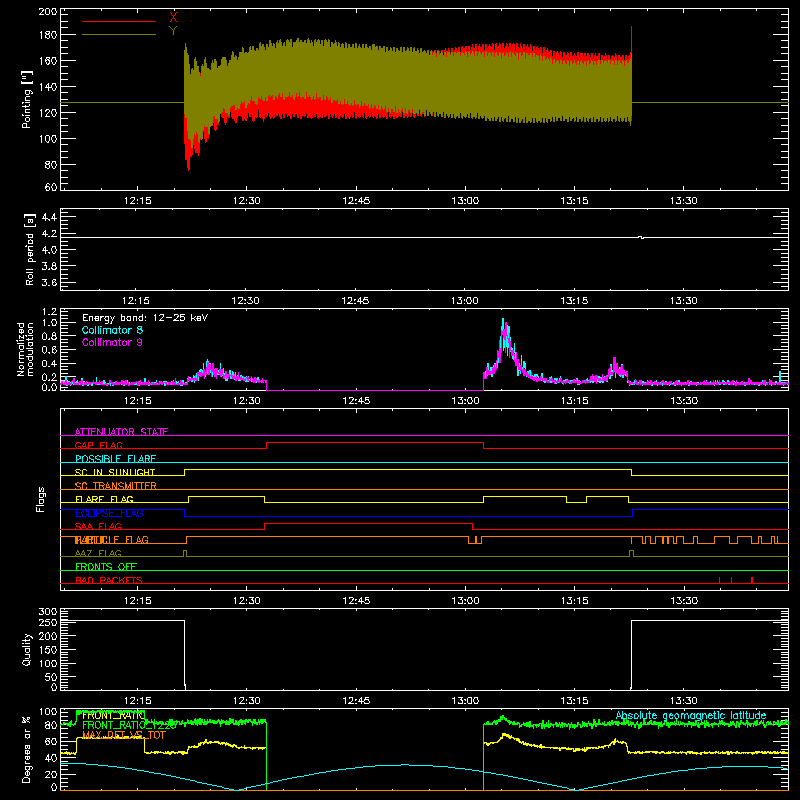
Task: Click the red X legend line
Action: 118,21
